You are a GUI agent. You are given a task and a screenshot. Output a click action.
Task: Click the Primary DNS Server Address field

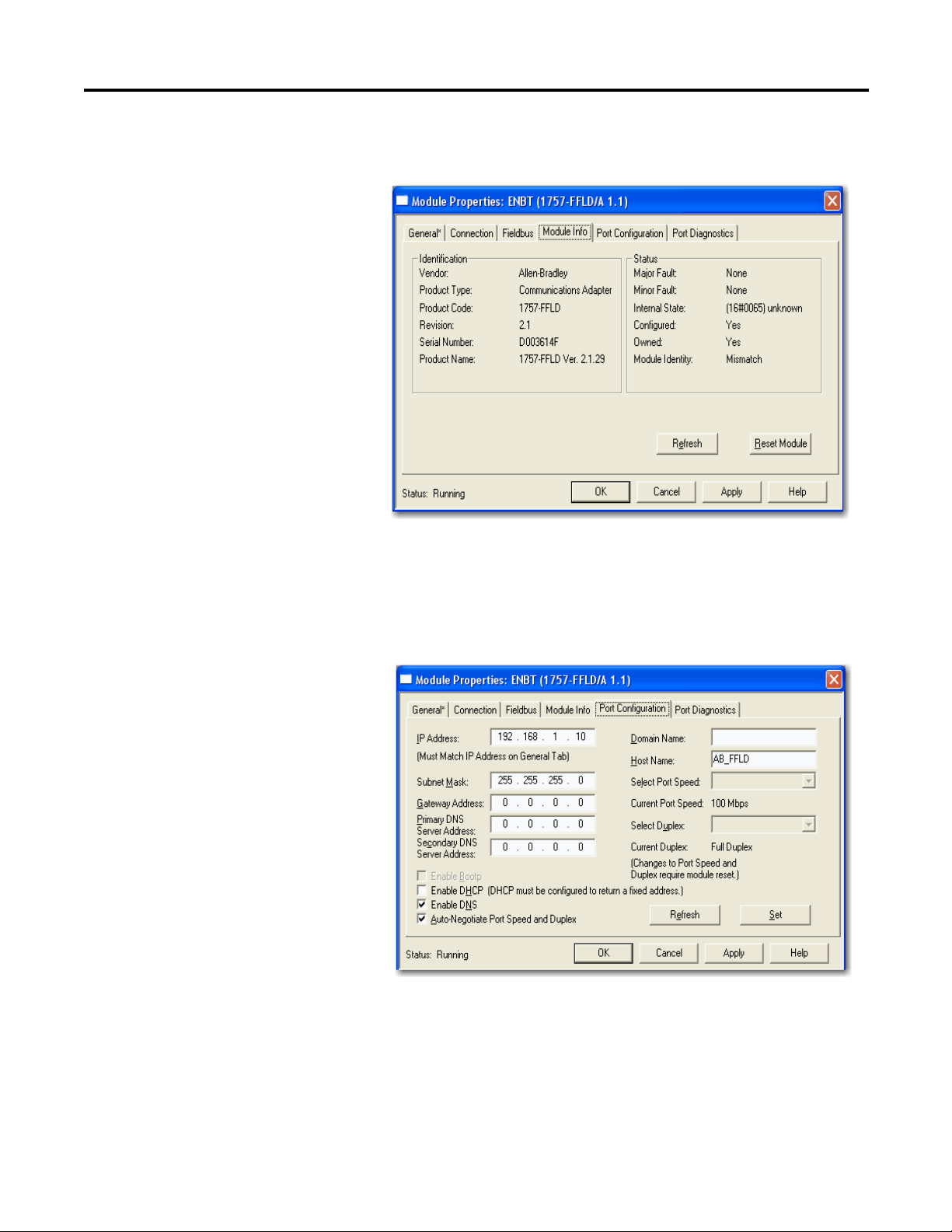542,825
